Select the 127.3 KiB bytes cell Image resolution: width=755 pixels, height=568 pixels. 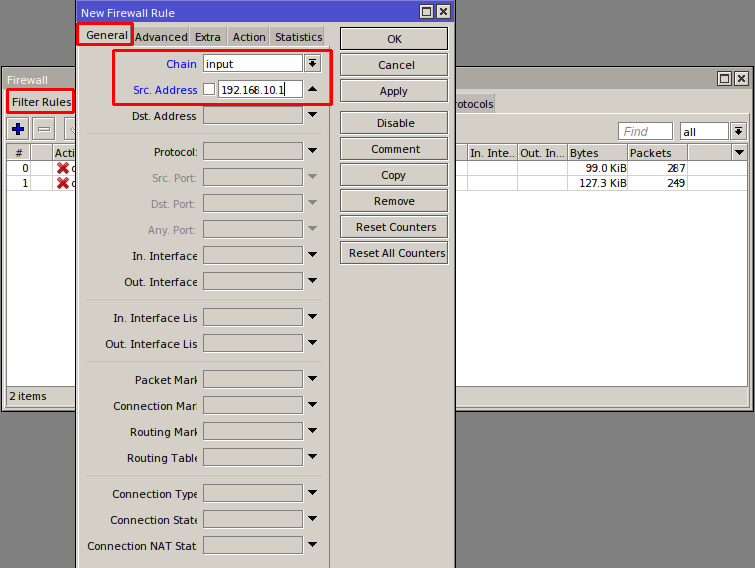pyautogui.click(x=597, y=183)
